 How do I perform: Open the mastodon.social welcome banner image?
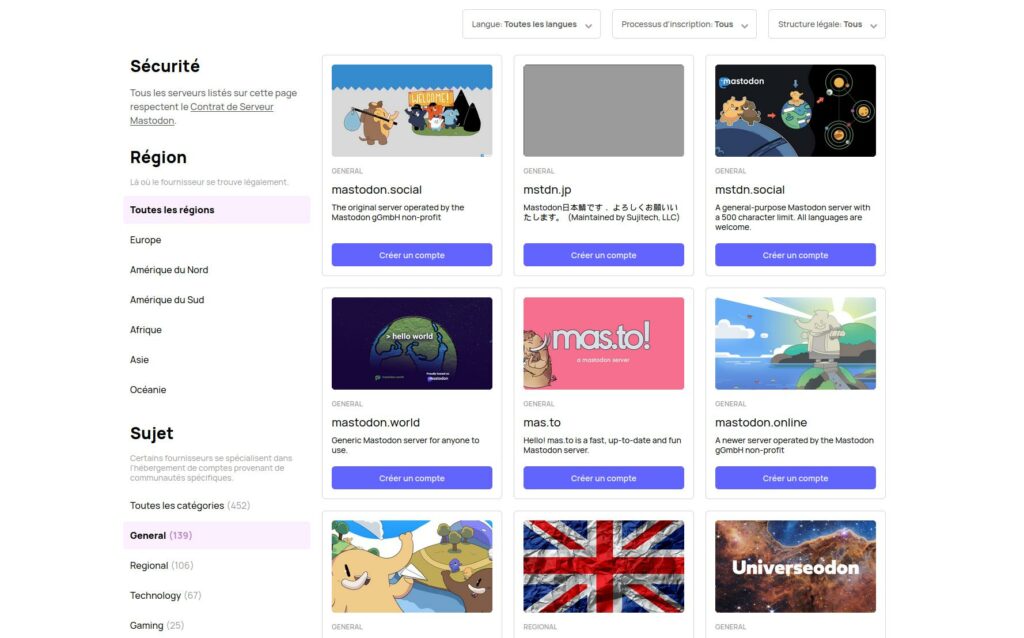[412, 110]
